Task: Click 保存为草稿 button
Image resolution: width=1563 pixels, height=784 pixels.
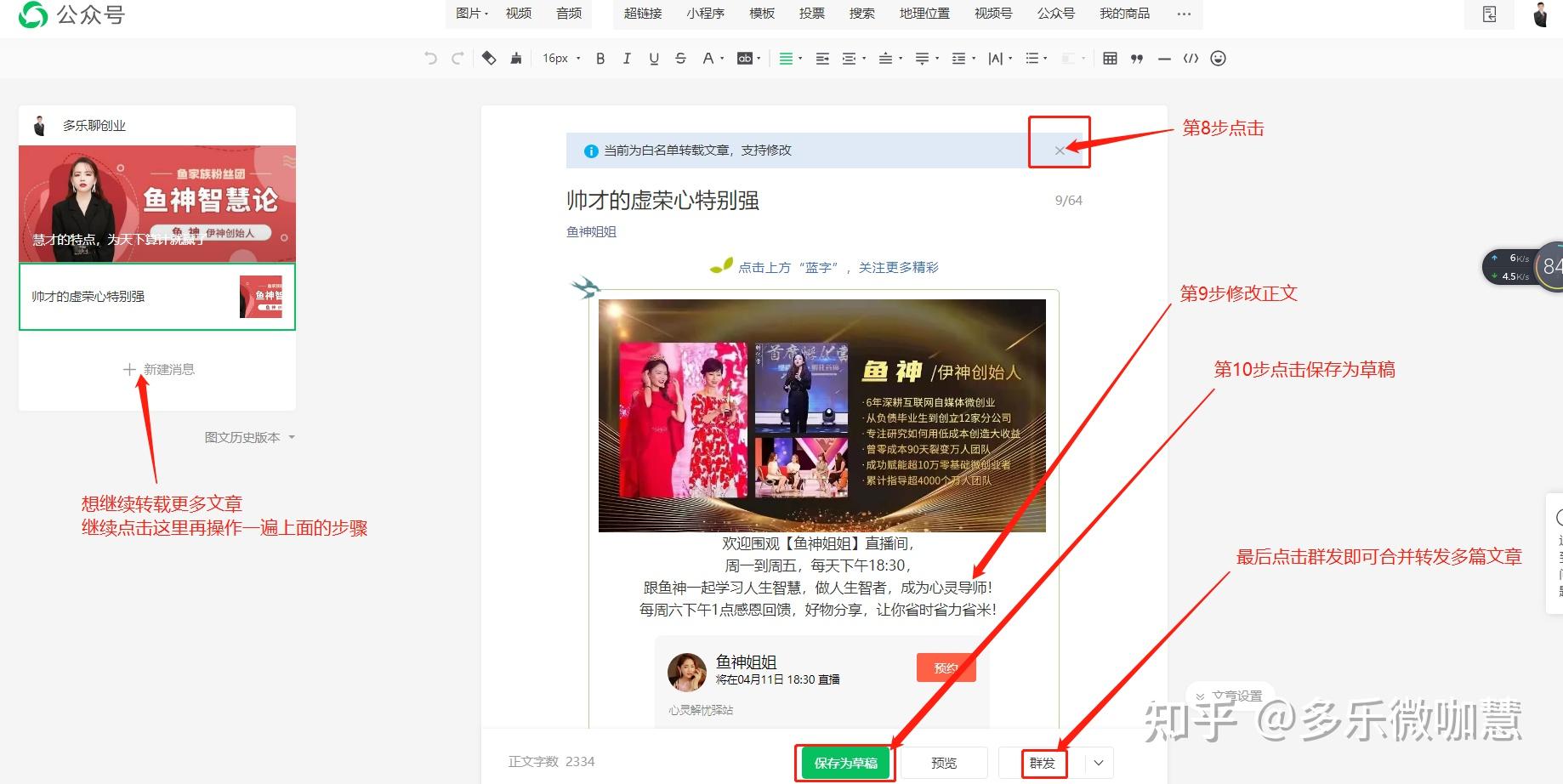Action: pyautogui.click(x=845, y=763)
